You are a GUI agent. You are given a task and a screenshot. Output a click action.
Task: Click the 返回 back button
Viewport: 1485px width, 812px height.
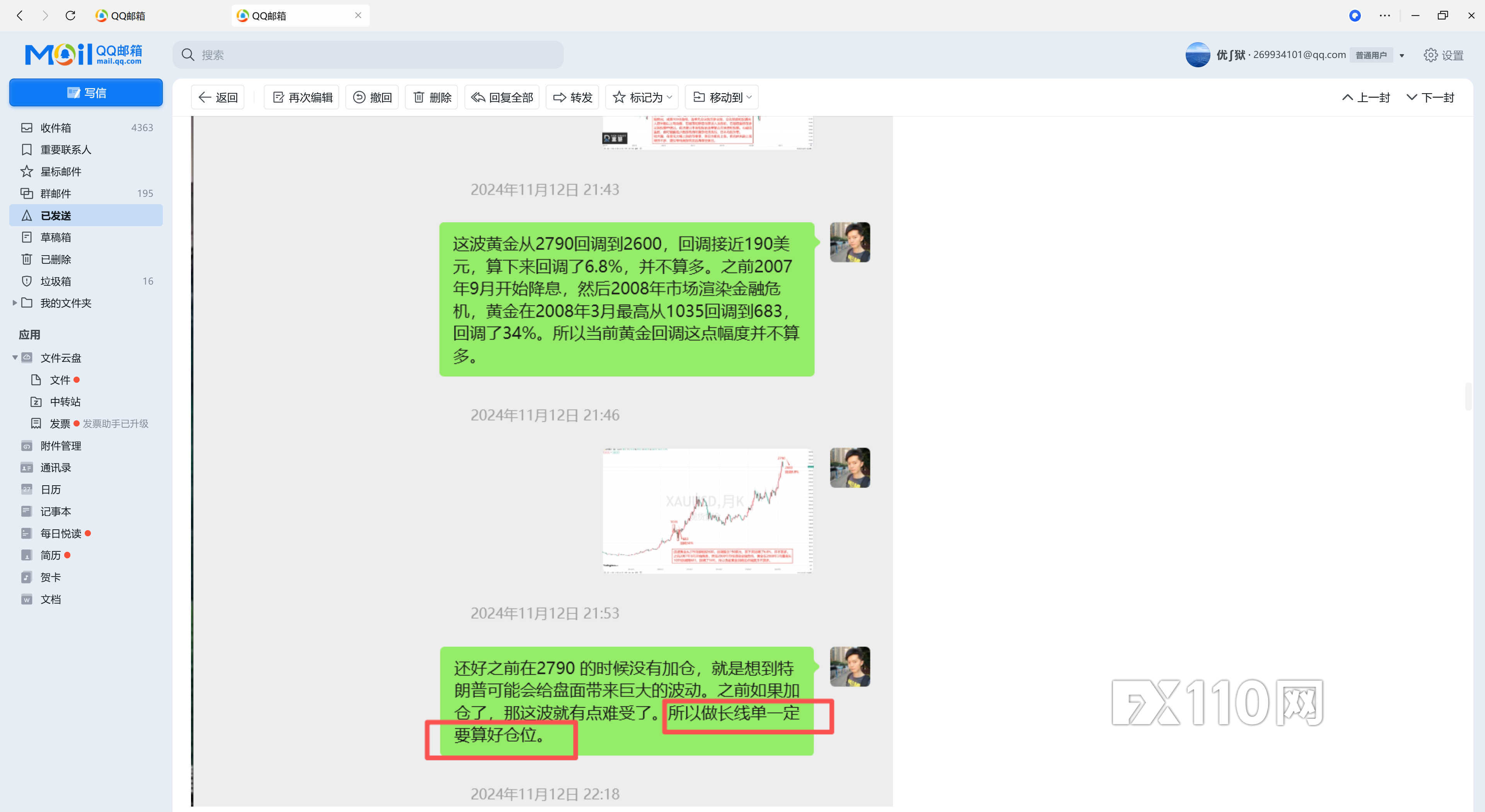coord(218,97)
